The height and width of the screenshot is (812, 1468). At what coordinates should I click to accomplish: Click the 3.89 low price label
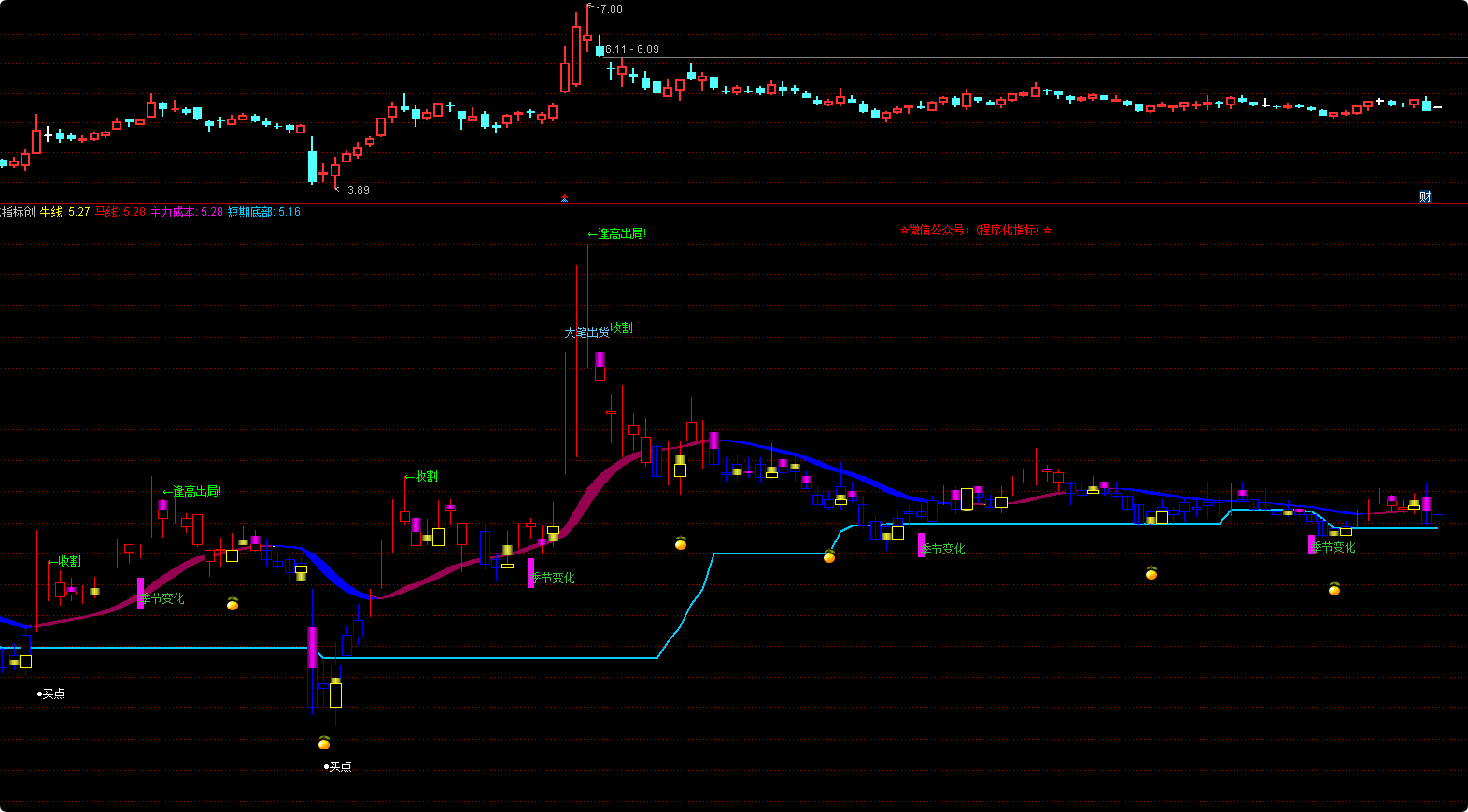[358, 190]
